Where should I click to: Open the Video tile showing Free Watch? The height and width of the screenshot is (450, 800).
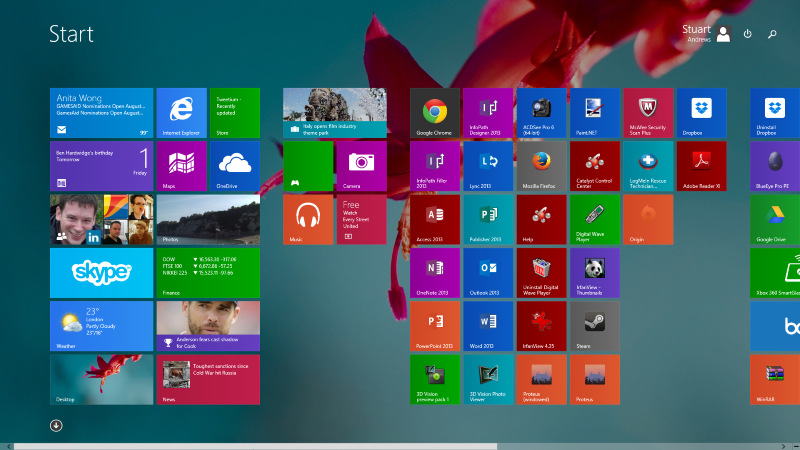361,219
